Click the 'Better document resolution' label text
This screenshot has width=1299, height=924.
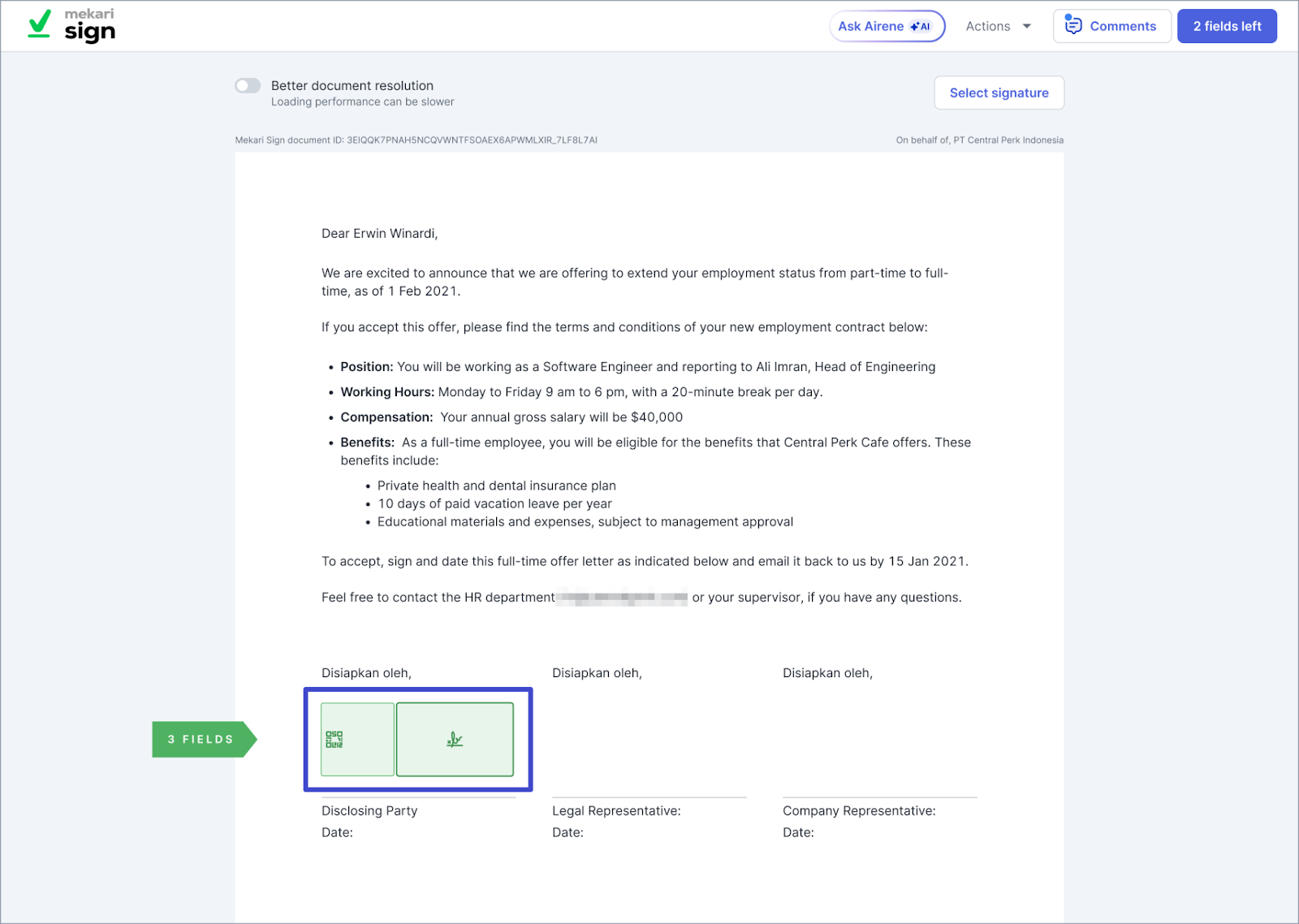tap(352, 86)
